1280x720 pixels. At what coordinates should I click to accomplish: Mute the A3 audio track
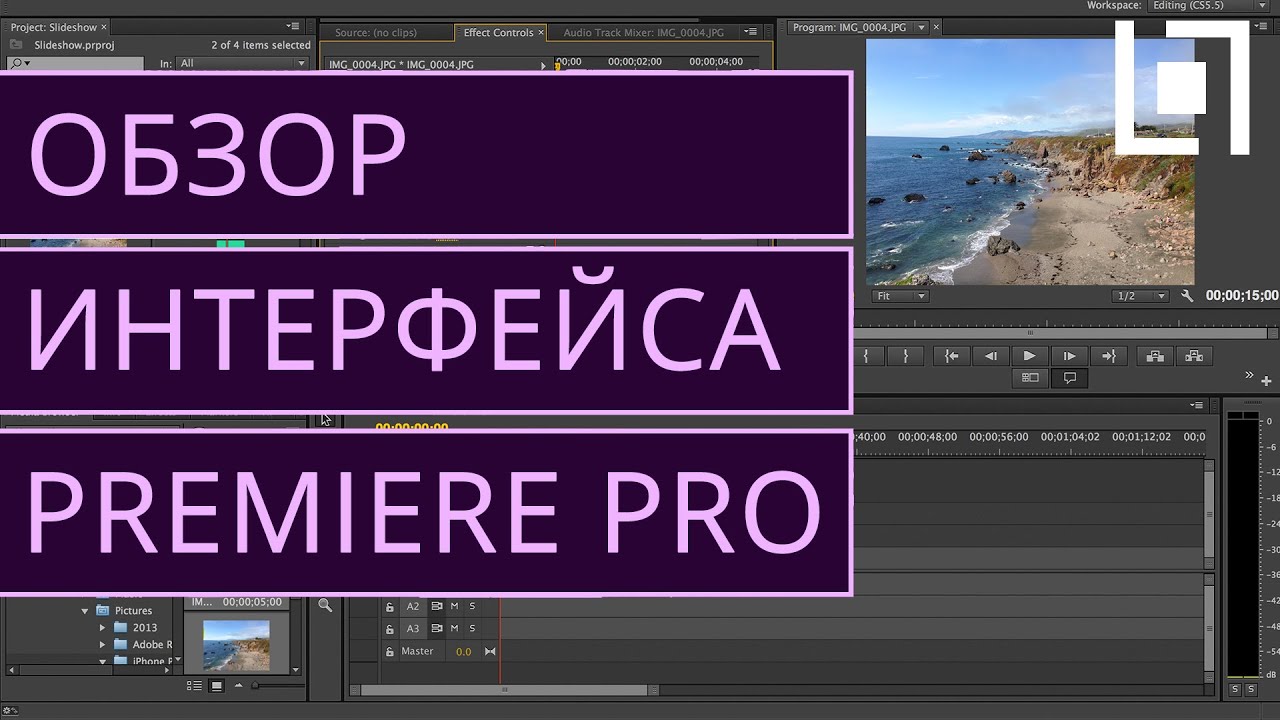click(x=454, y=629)
